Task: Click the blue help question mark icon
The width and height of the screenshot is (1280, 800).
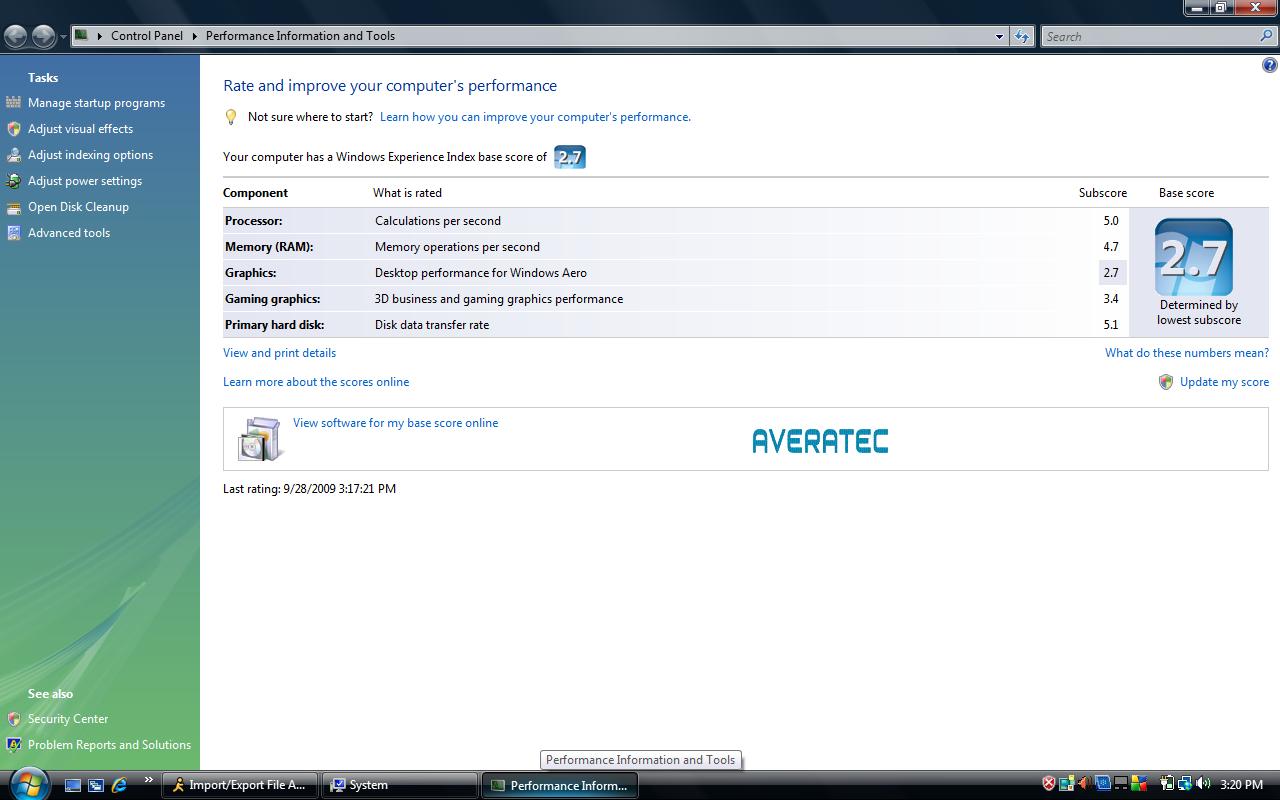Action: [x=1269, y=66]
